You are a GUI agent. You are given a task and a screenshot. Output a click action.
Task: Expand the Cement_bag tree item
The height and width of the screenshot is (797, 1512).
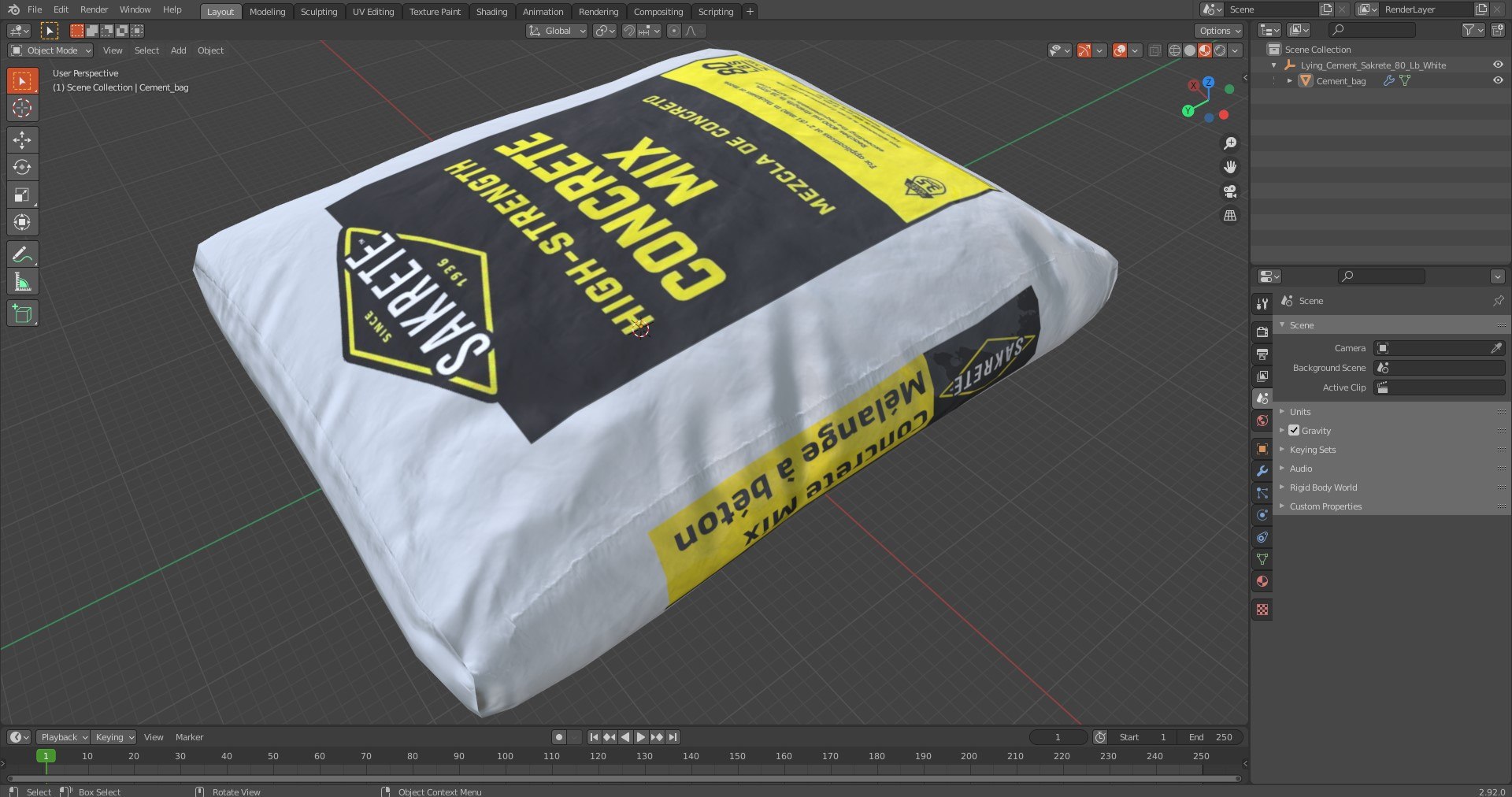1290,80
